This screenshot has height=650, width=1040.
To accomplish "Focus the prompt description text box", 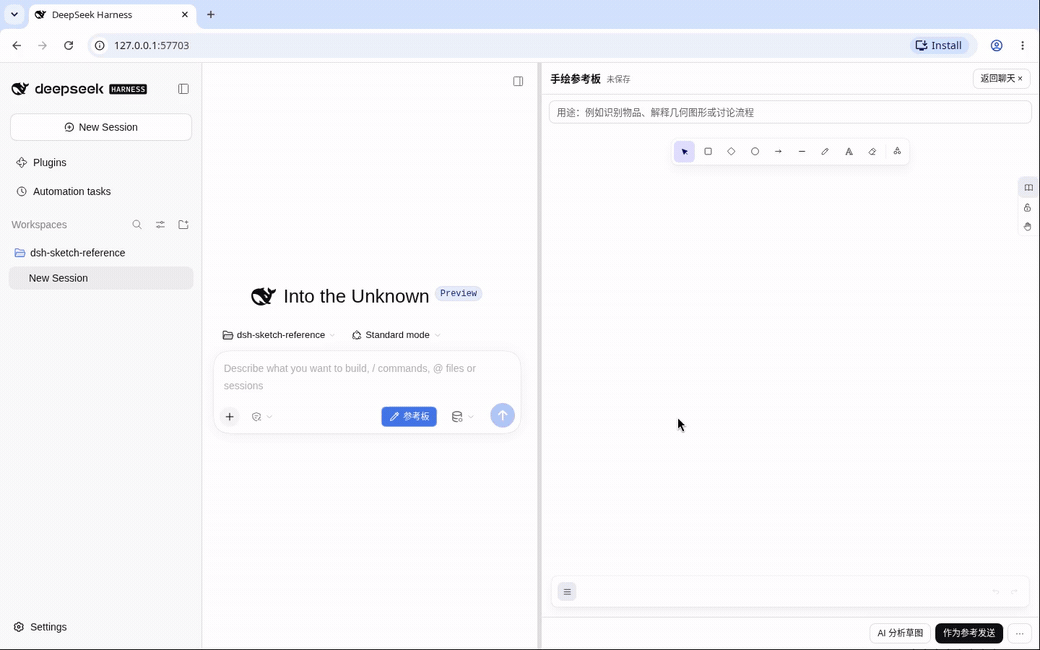I will pyautogui.click(x=367, y=377).
